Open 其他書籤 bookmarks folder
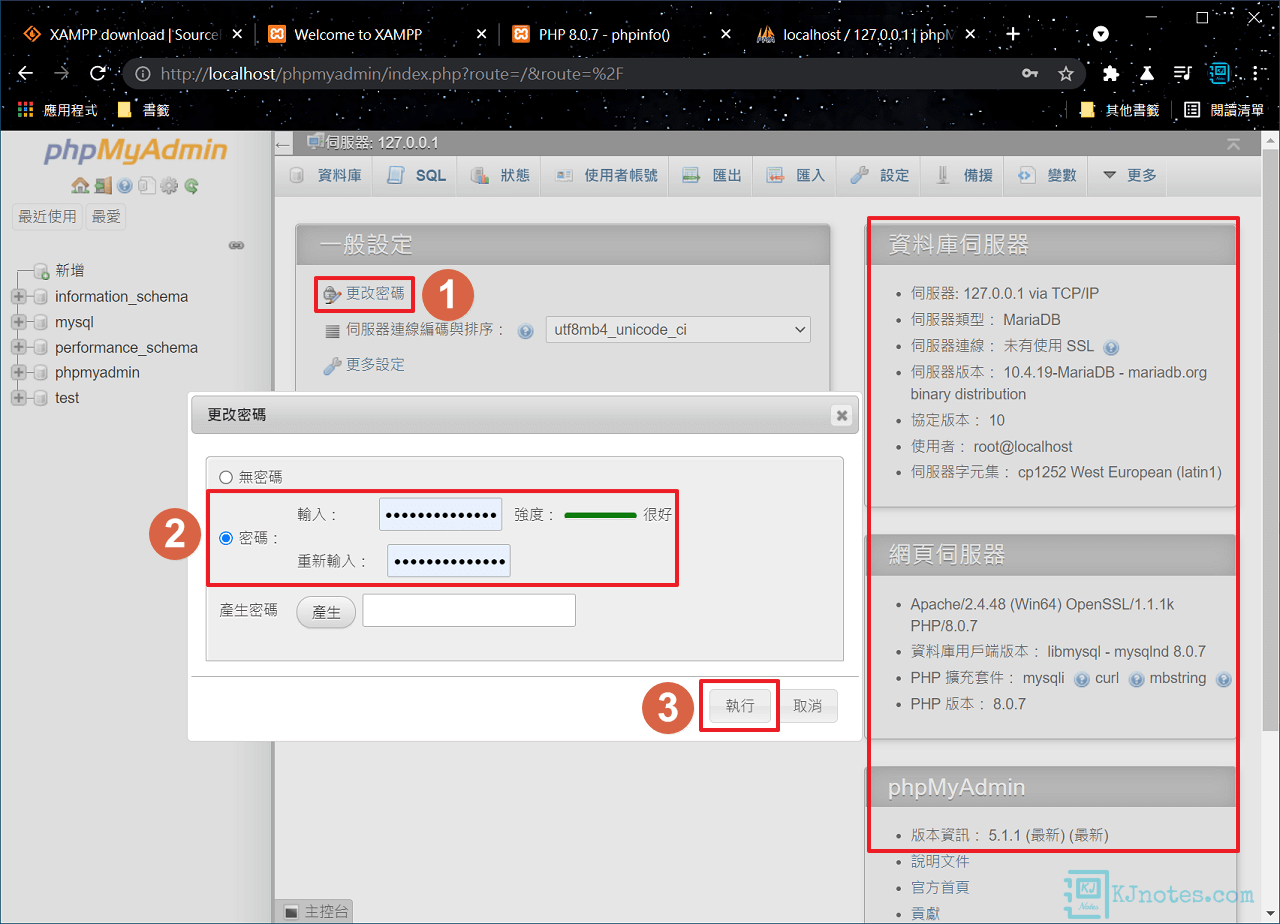 [x=1120, y=110]
